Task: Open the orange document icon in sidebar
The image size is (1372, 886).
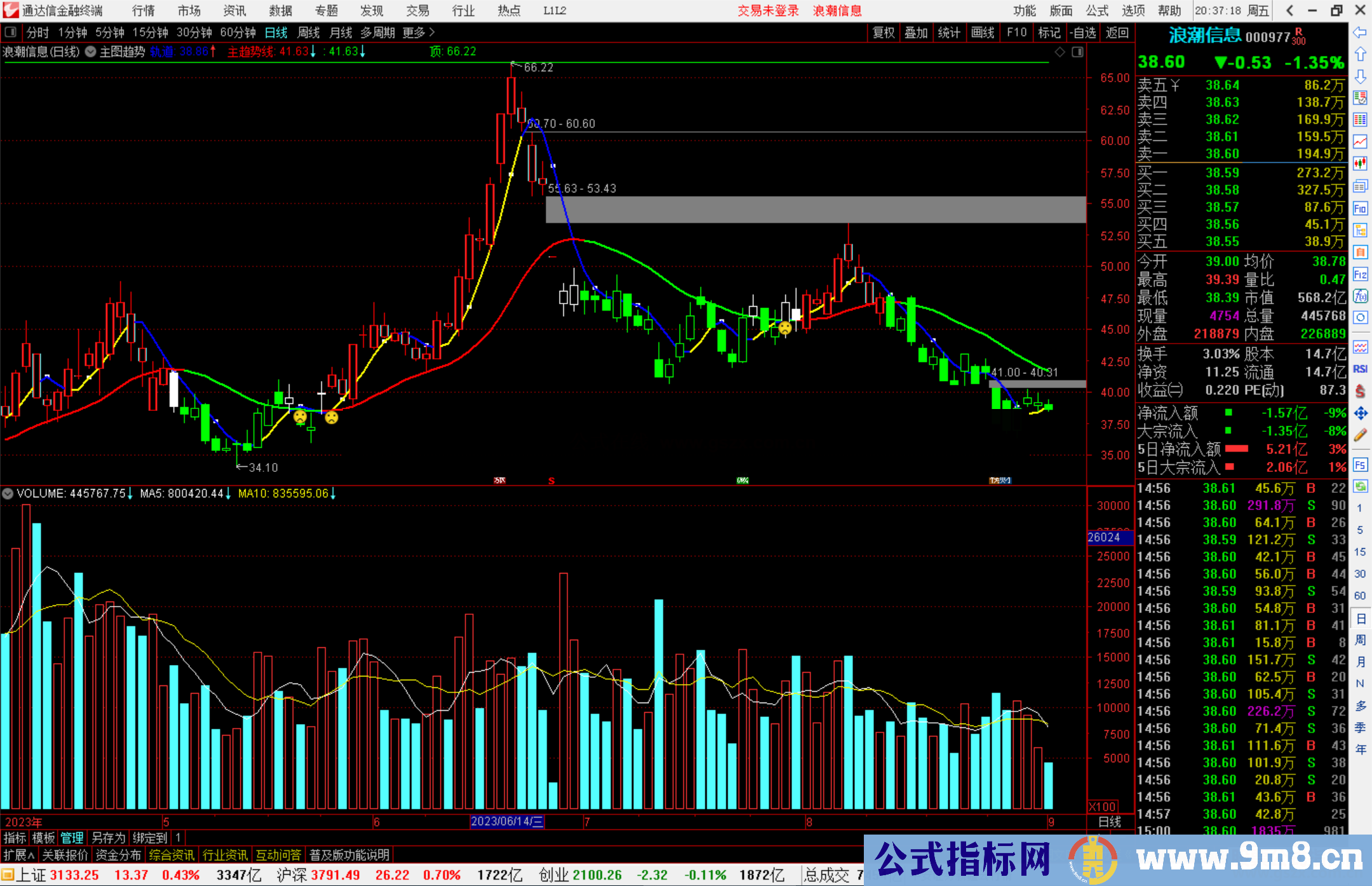Action: pyautogui.click(x=1360, y=252)
